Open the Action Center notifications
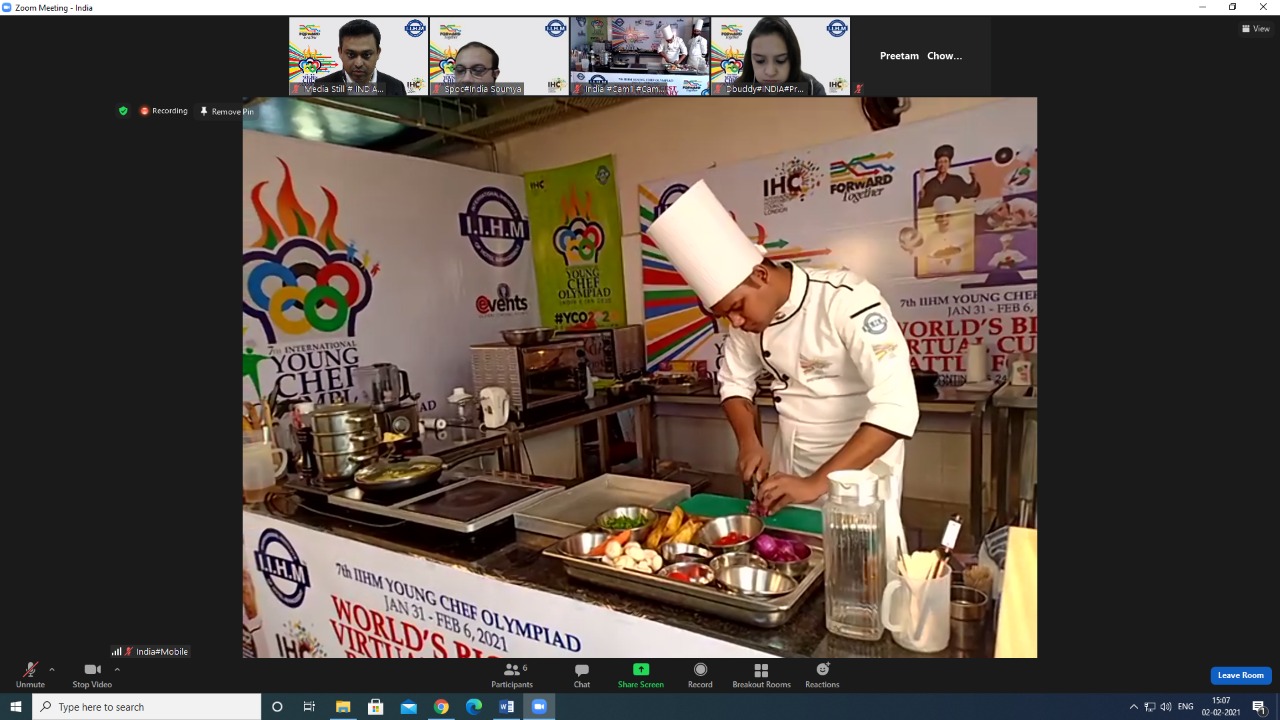The image size is (1280, 720). click(1260, 707)
